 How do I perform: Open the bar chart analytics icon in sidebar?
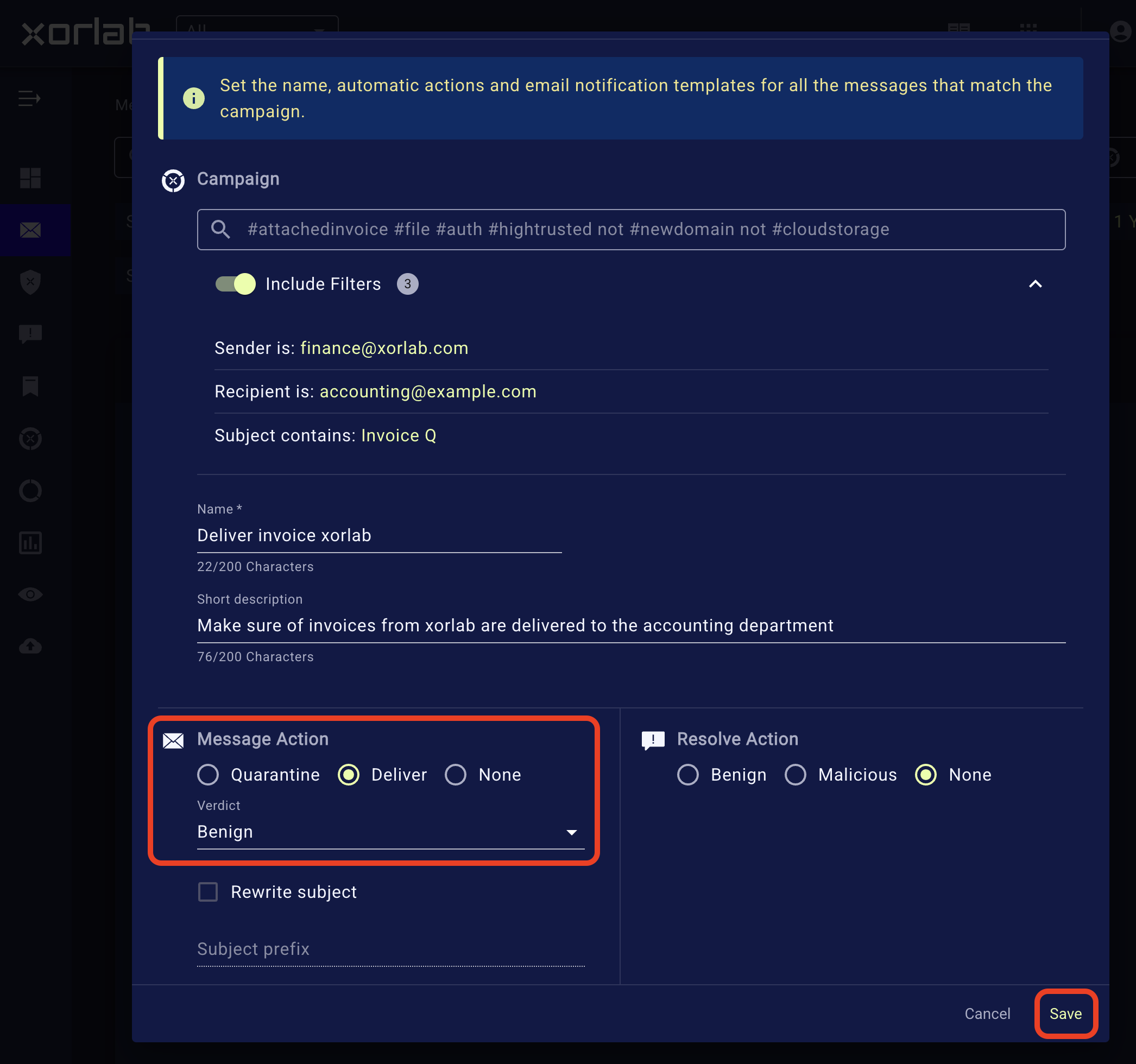(x=30, y=542)
